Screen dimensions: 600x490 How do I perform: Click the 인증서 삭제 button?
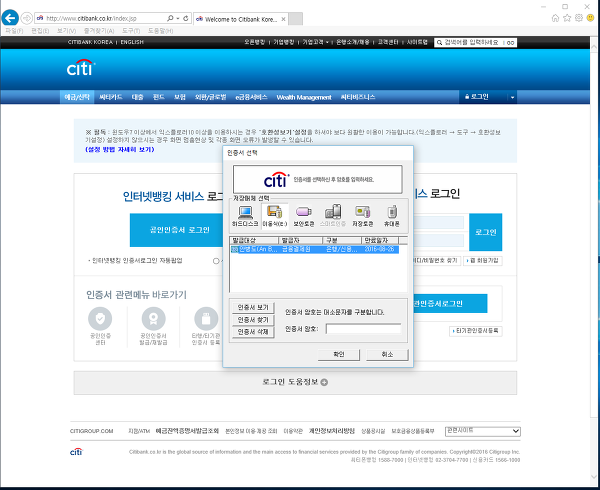(253, 332)
